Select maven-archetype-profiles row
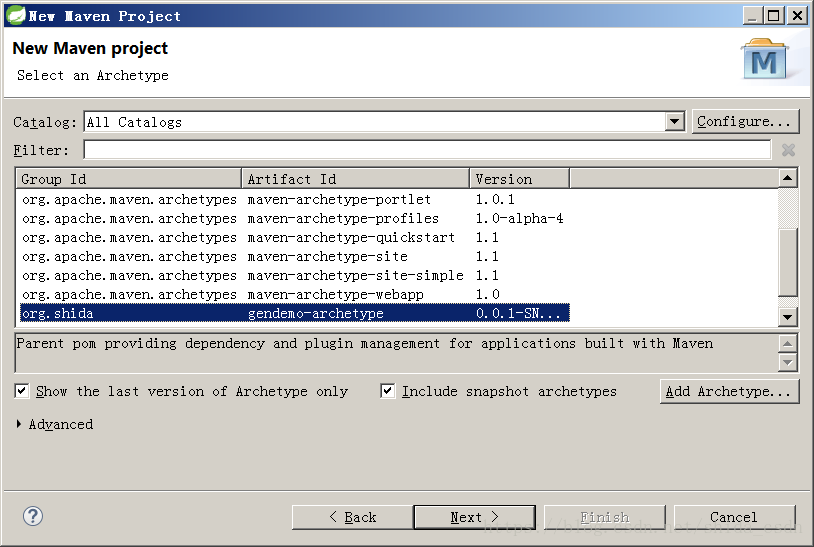The height and width of the screenshot is (547, 814). 295,218
